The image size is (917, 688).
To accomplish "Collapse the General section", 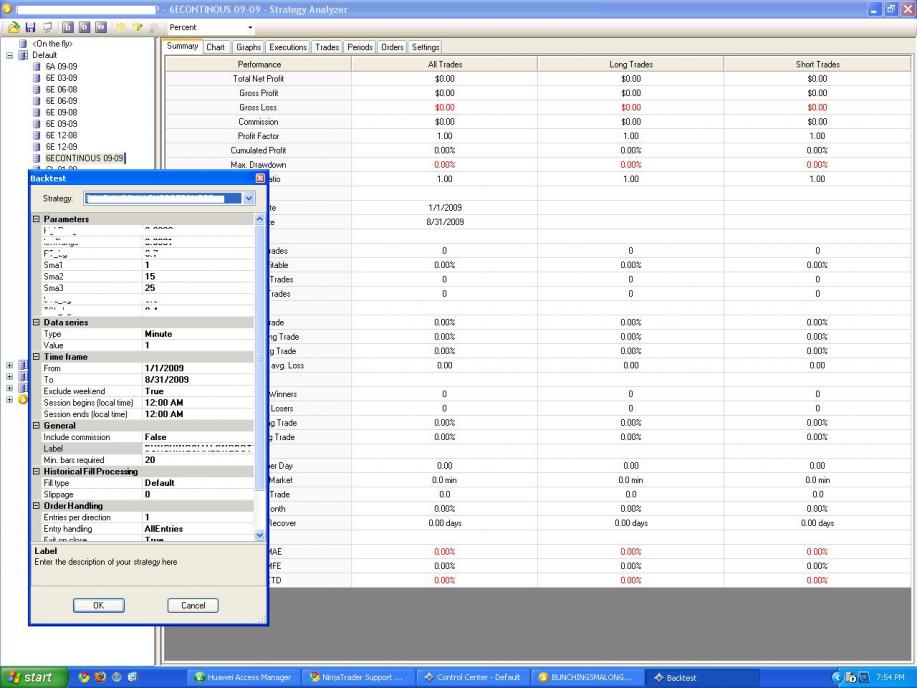I will [x=36, y=426].
